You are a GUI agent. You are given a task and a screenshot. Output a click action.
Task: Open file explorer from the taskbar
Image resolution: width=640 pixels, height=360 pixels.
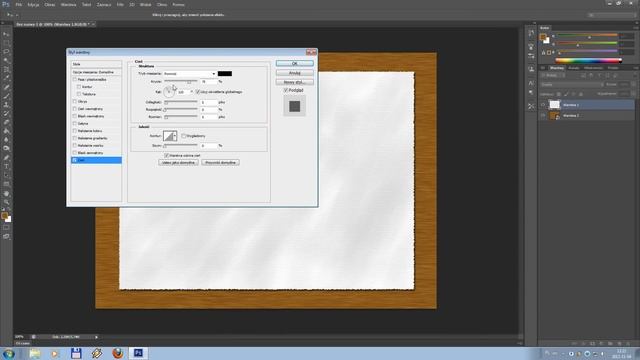35,353
